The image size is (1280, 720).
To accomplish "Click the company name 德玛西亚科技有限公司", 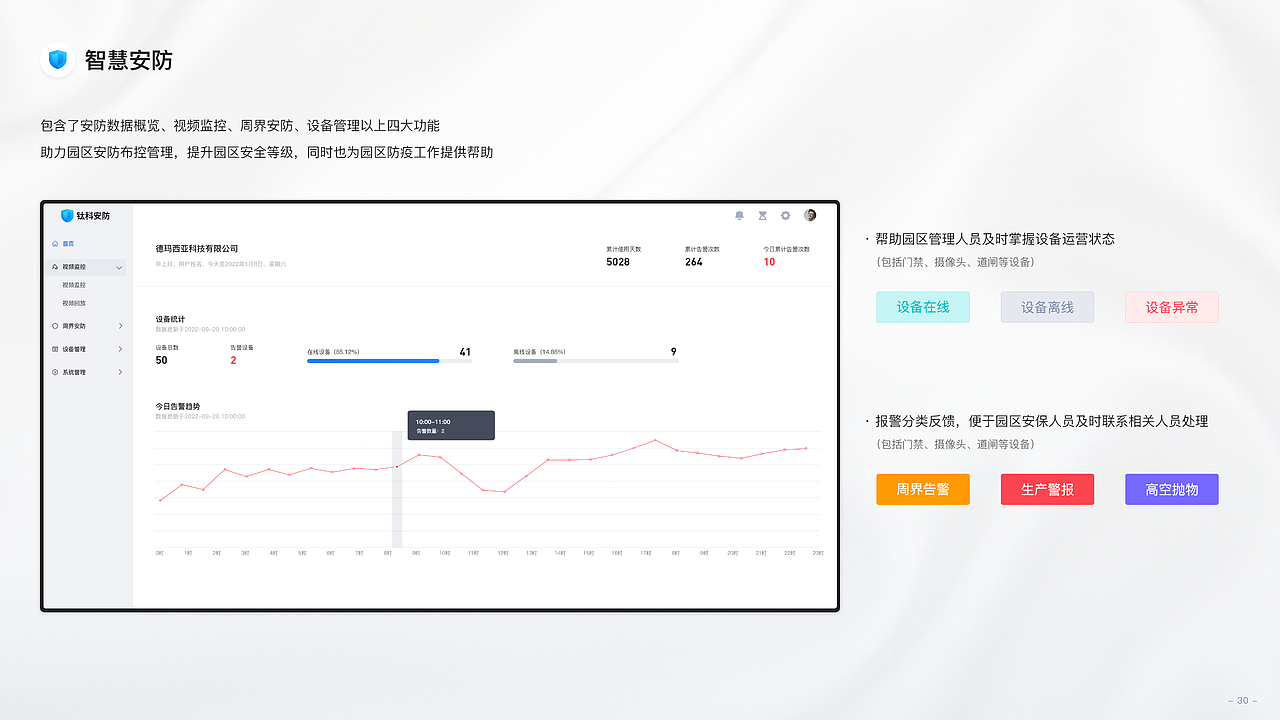I will (x=197, y=248).
